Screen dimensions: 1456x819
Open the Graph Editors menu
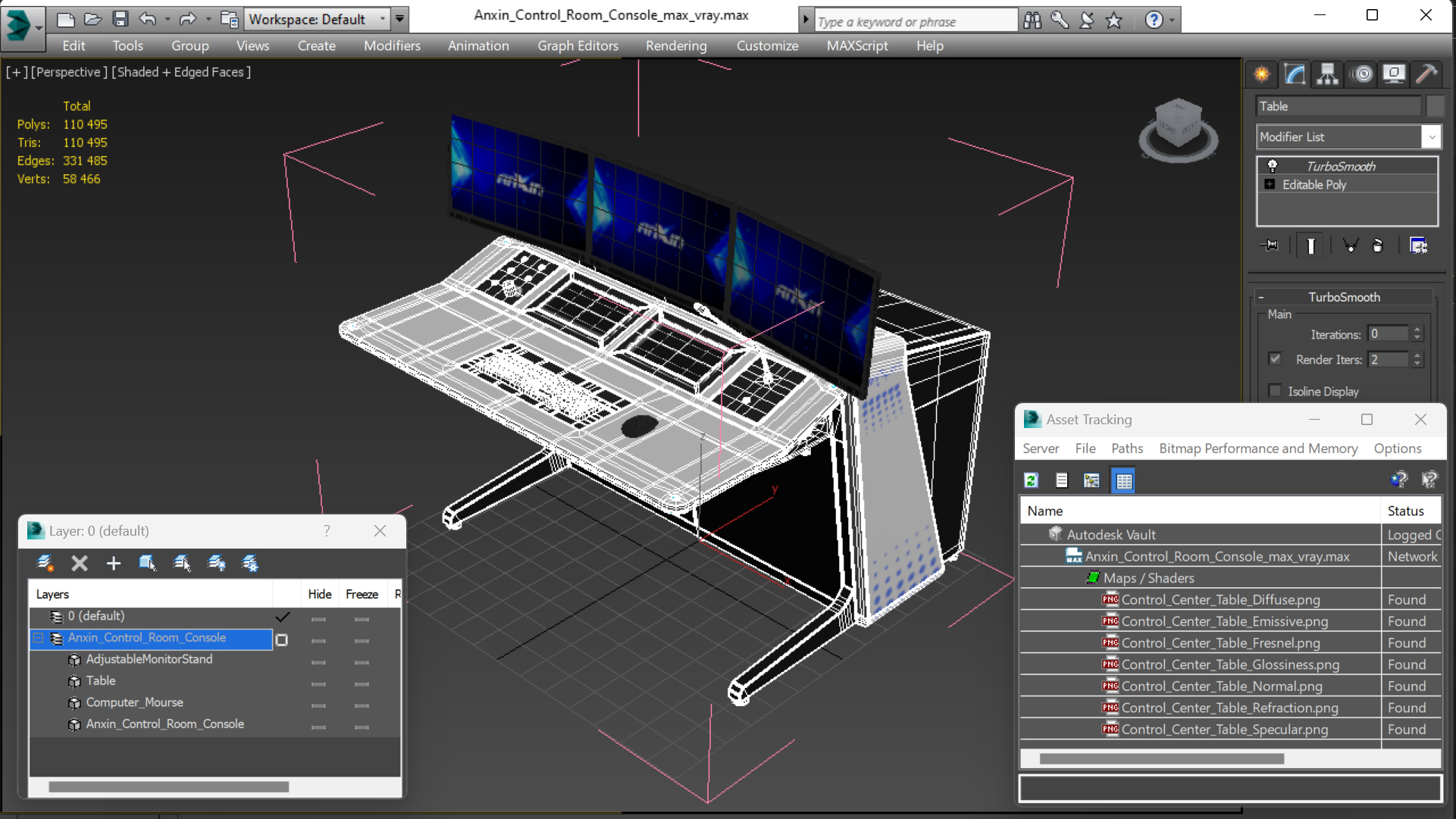[578, 45]
